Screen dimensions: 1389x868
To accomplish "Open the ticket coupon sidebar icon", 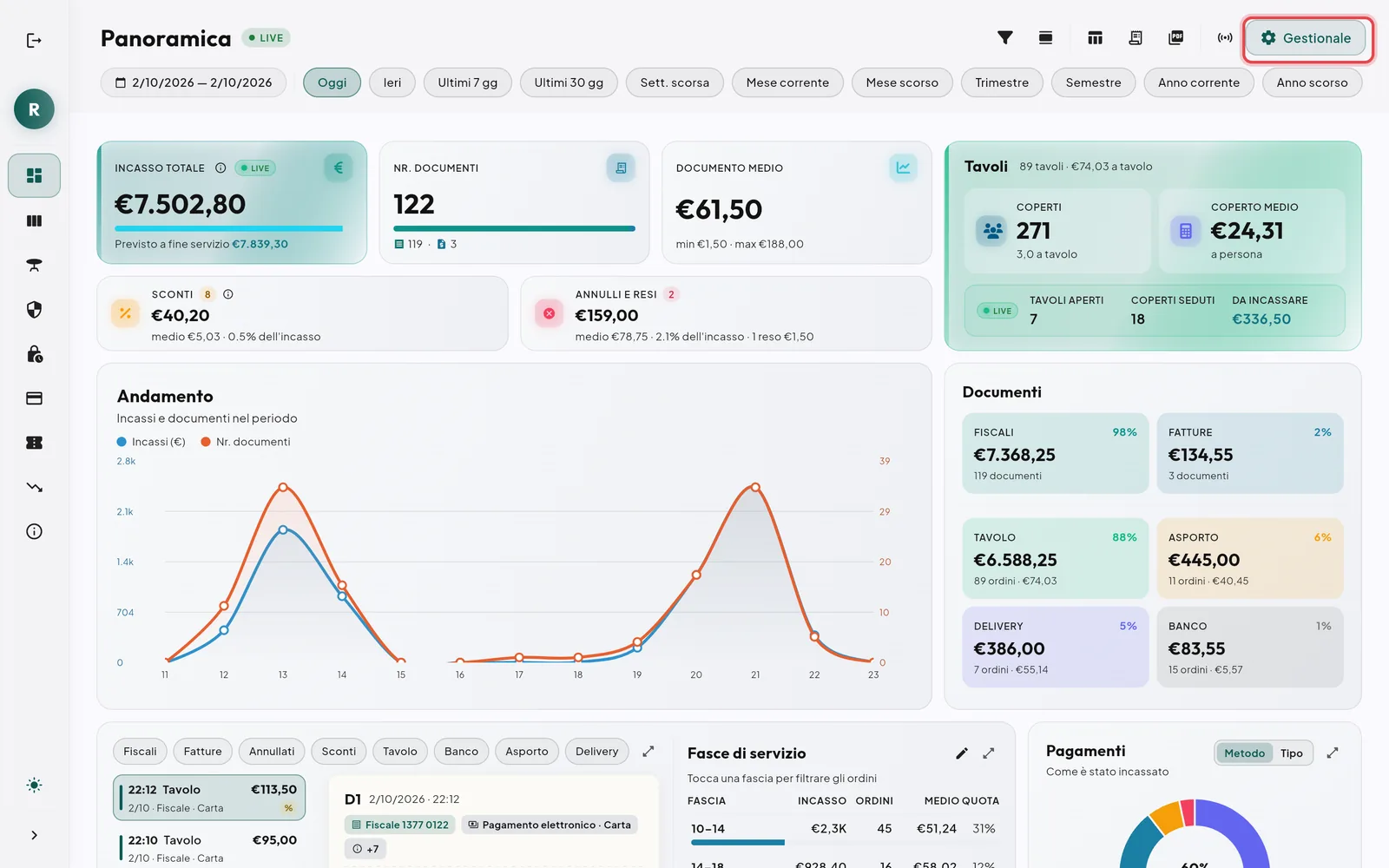I will coord(34,443).
